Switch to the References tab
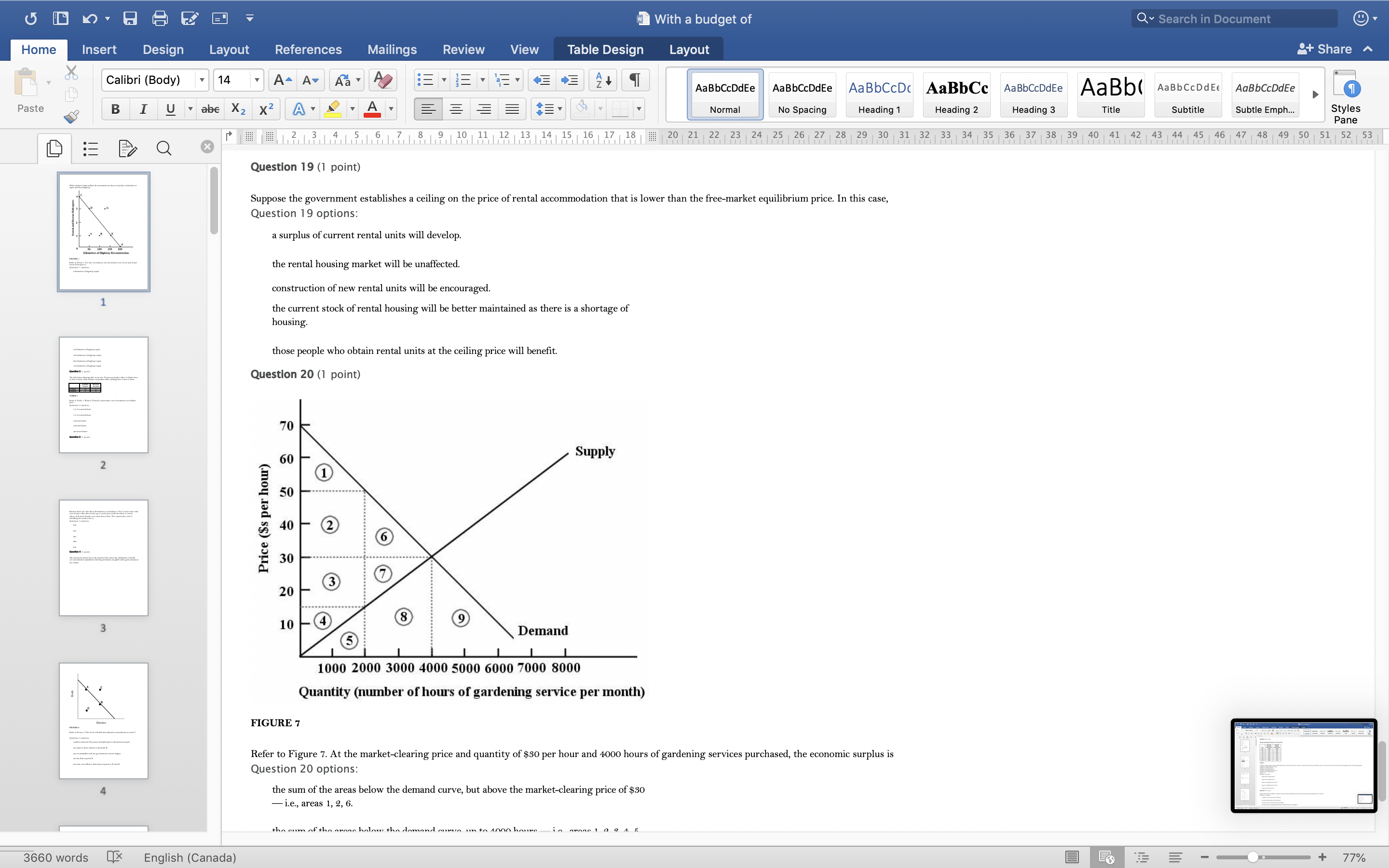The width and height of the screenshot is (1389, 868). 308,49
